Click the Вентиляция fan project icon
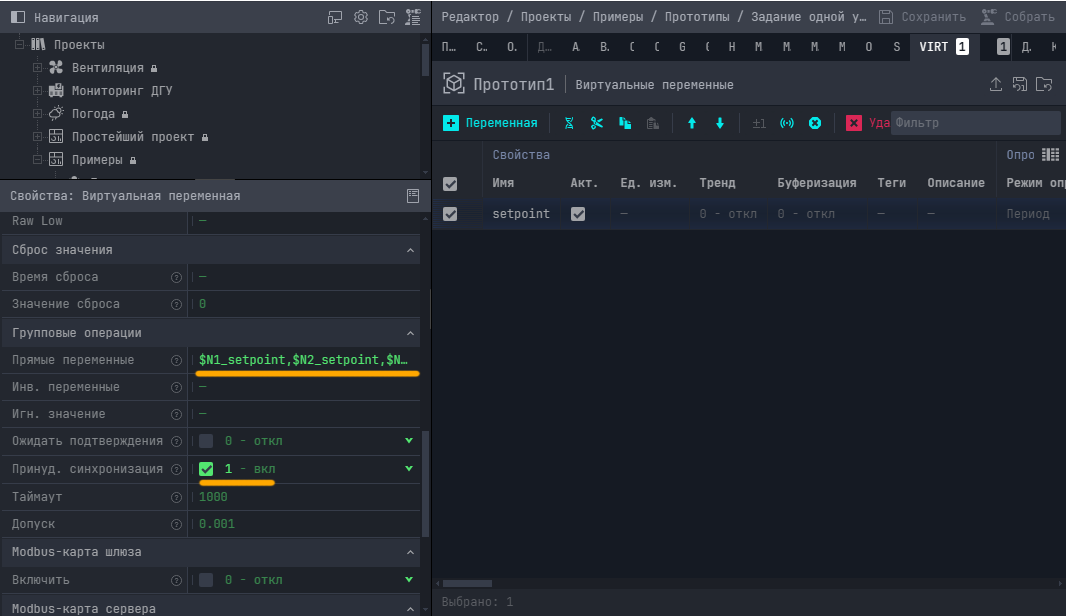 [x=56, y=68]
